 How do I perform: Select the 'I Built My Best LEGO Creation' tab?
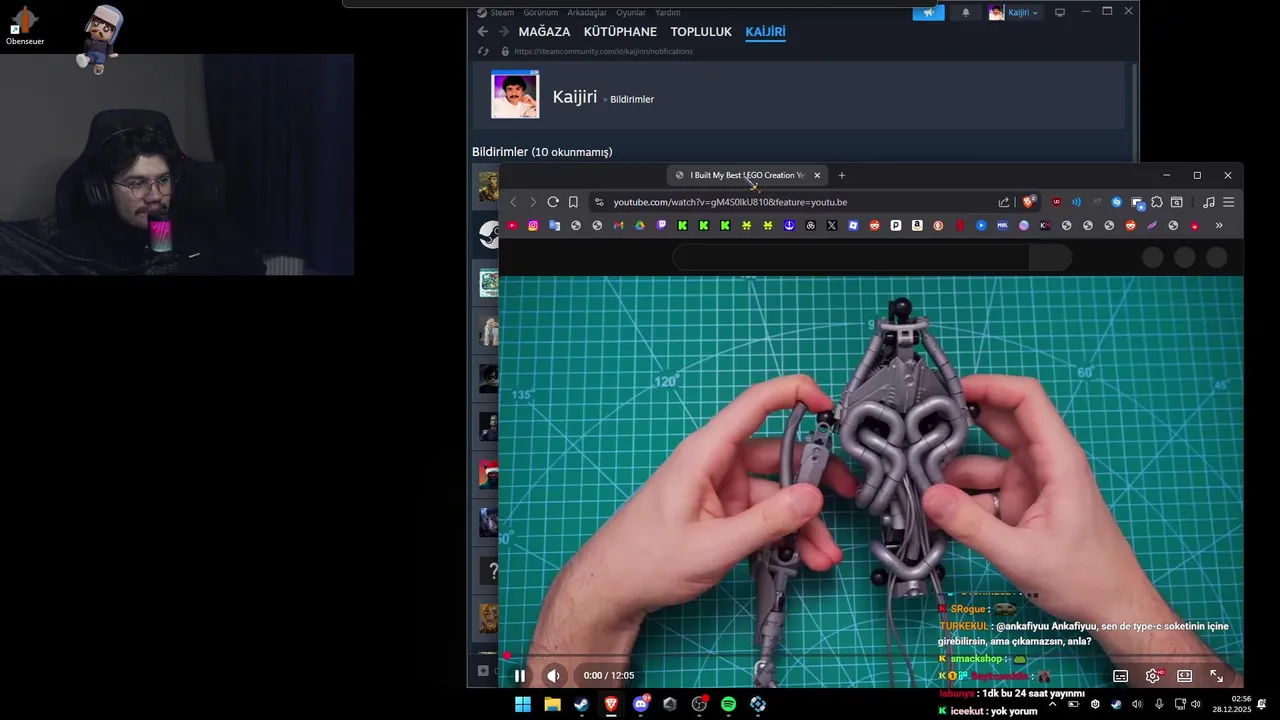747,175
